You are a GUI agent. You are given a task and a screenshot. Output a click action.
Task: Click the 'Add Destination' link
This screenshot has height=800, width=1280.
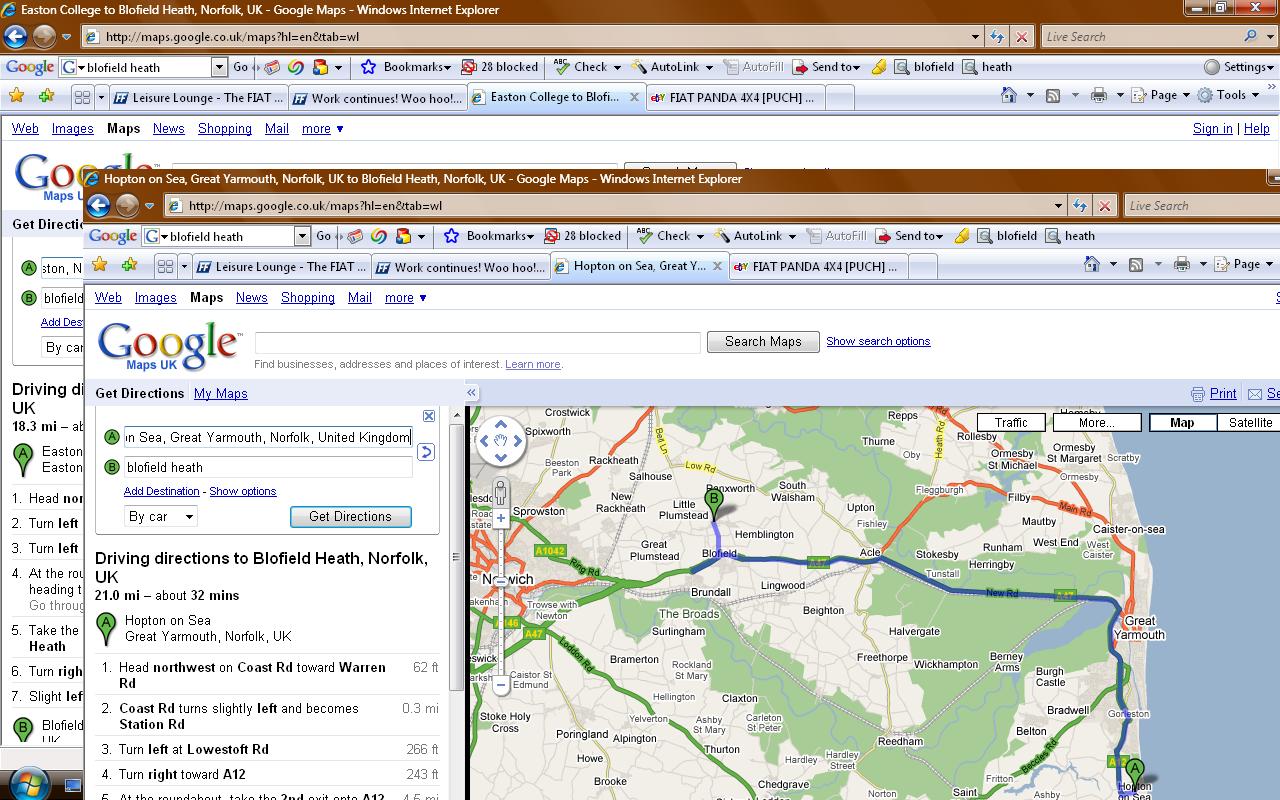point(162,491)
